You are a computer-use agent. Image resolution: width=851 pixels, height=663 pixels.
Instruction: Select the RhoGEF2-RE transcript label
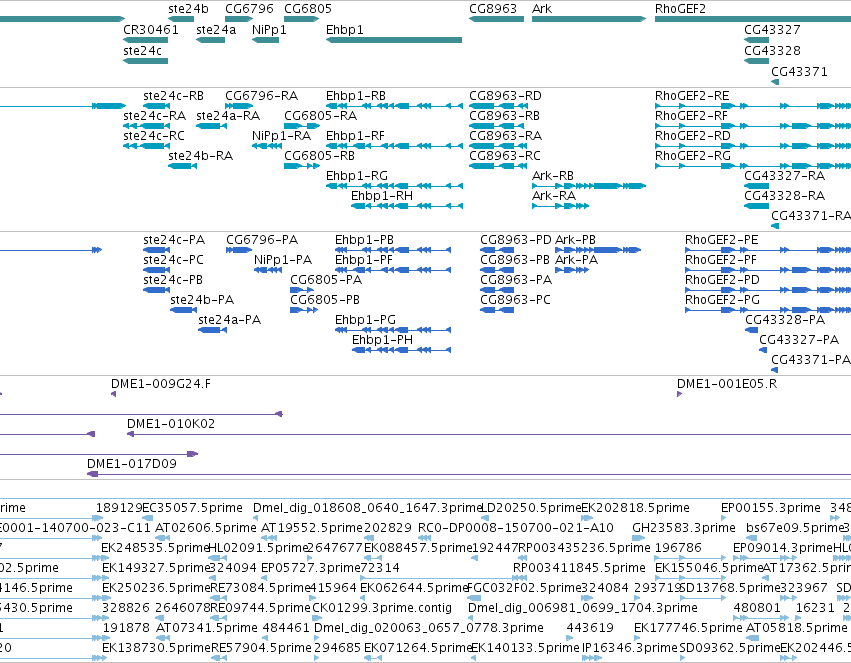[692, 96]
